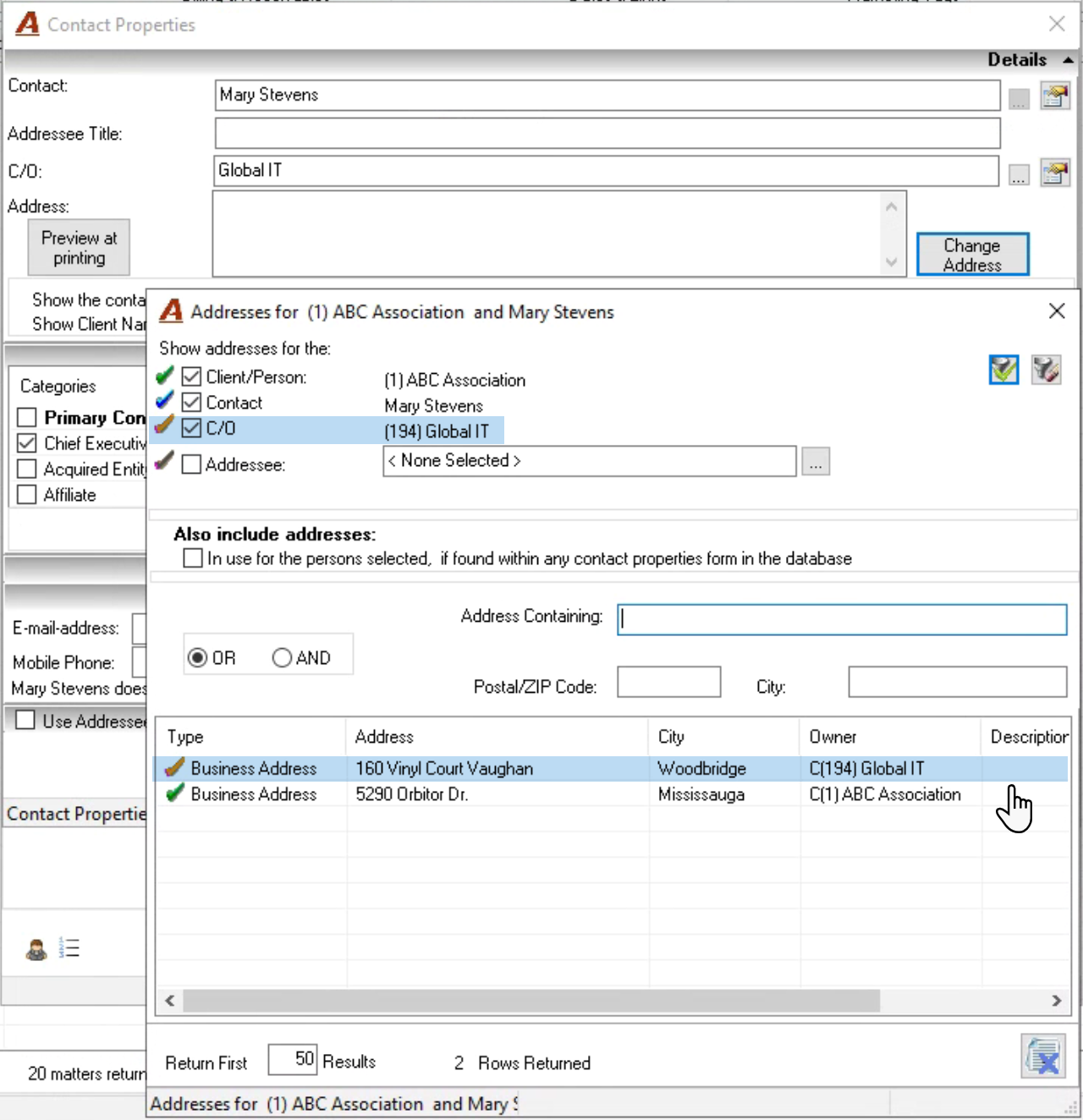Check 'In use for the persons selected' box
This screenshot has height=1120, width=1083.
click(x=193, y=557)
